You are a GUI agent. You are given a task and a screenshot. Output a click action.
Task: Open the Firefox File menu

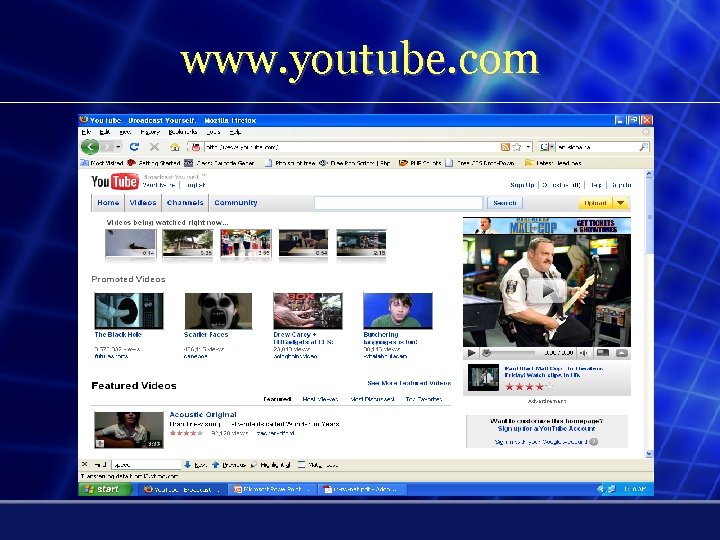[86, 132]
